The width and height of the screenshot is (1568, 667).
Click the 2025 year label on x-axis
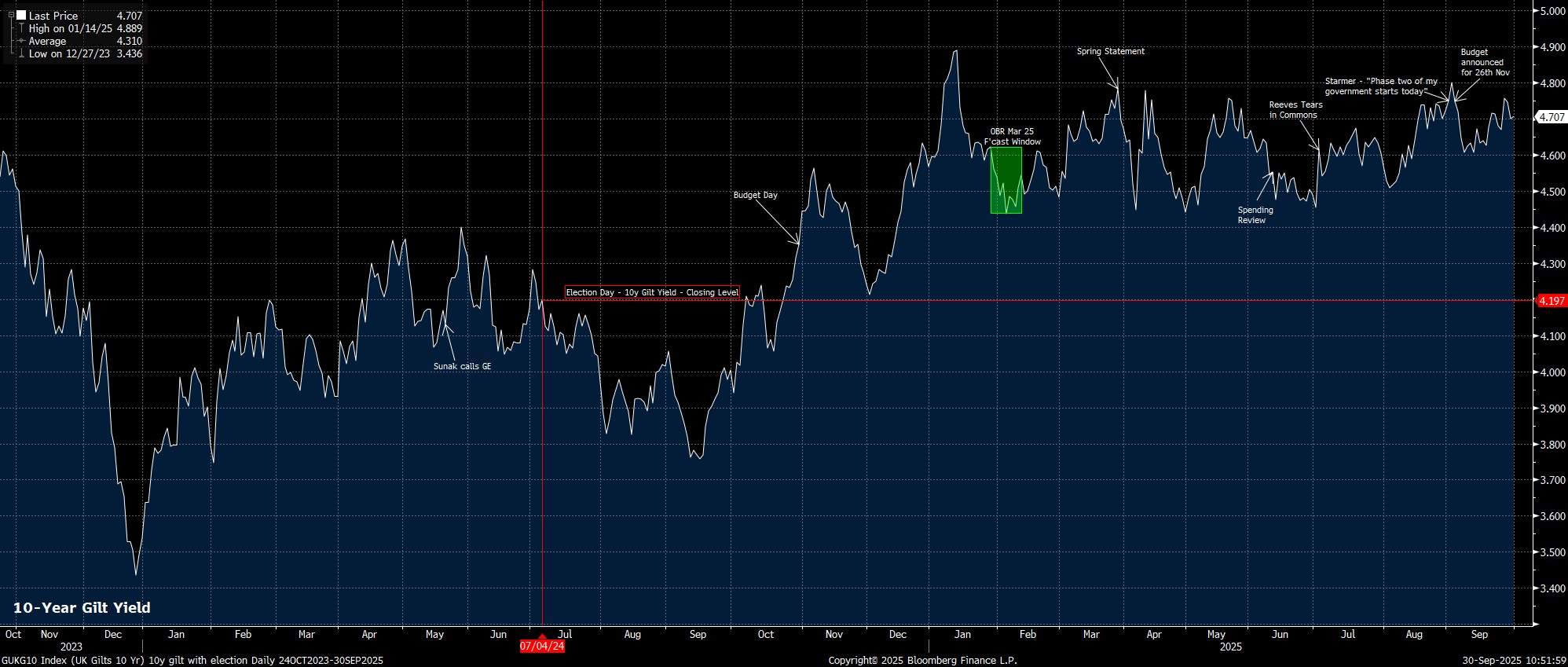(x=1230, y=647)
